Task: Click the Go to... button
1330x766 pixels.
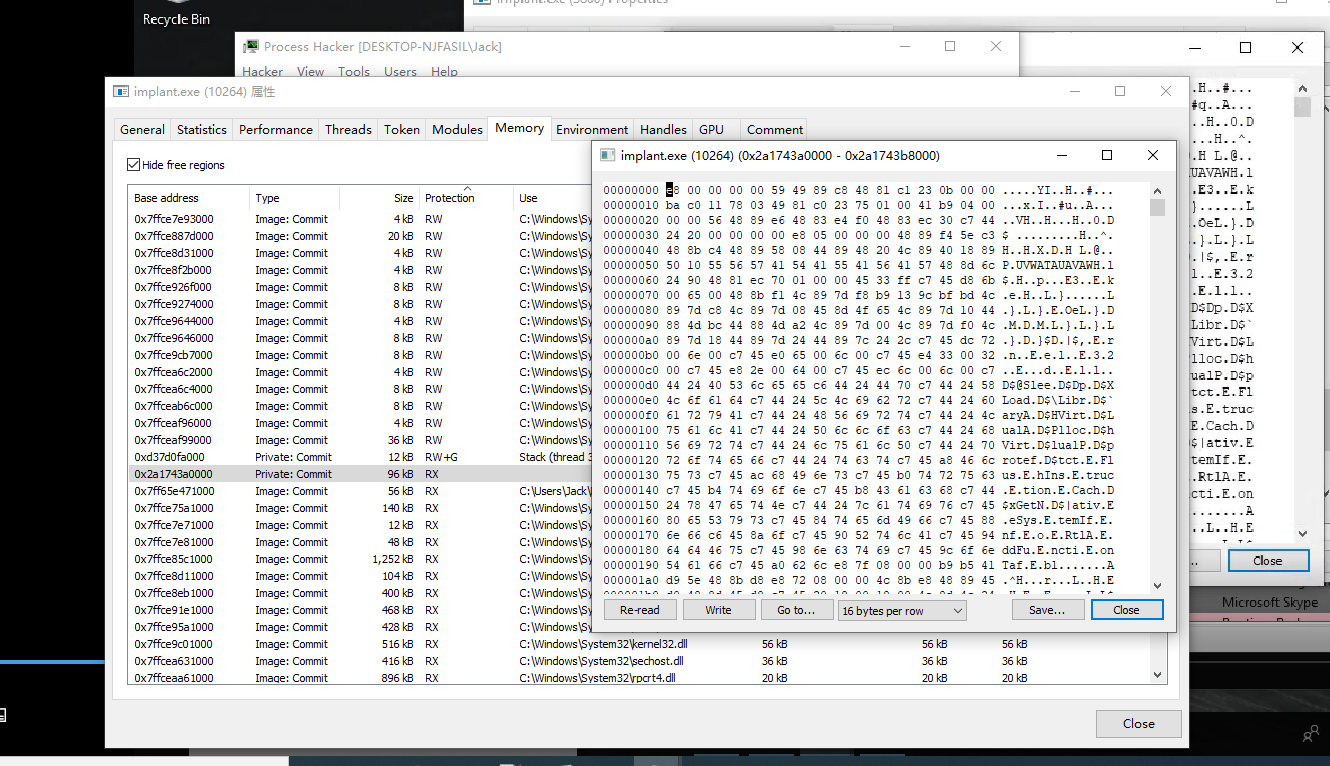Action: pyautogui.click(x=796, y=610)
